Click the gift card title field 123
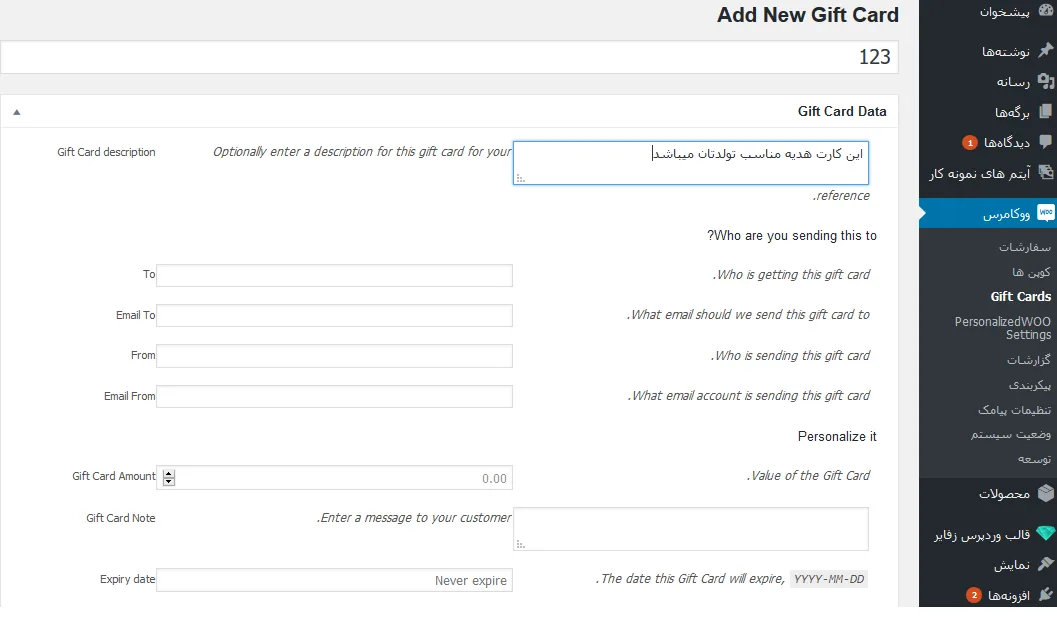Image resolution: width=1057 pixels, height=618 pixels. [x=450, y=57]
